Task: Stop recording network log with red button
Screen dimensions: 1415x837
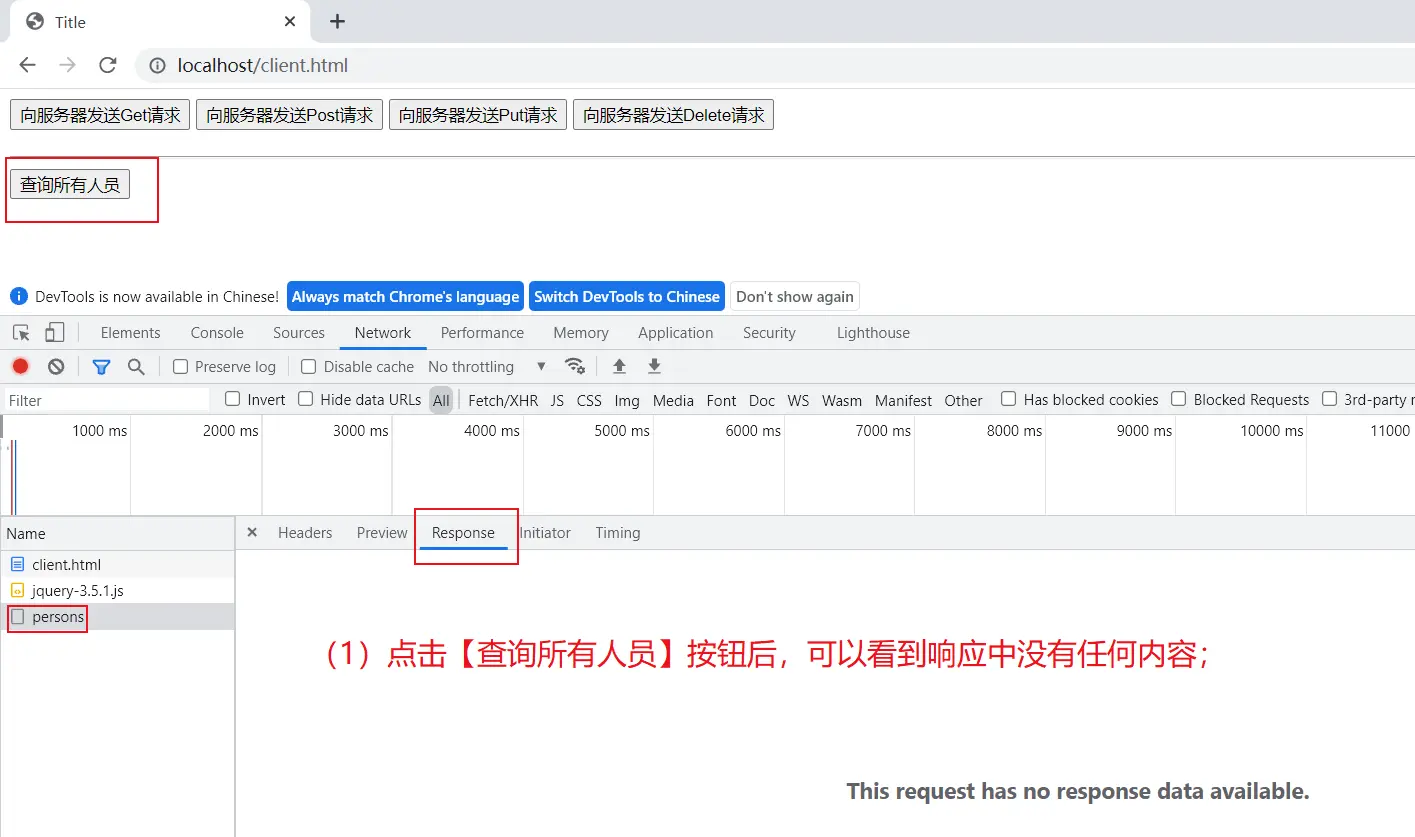Action: (x=21, y=367)
